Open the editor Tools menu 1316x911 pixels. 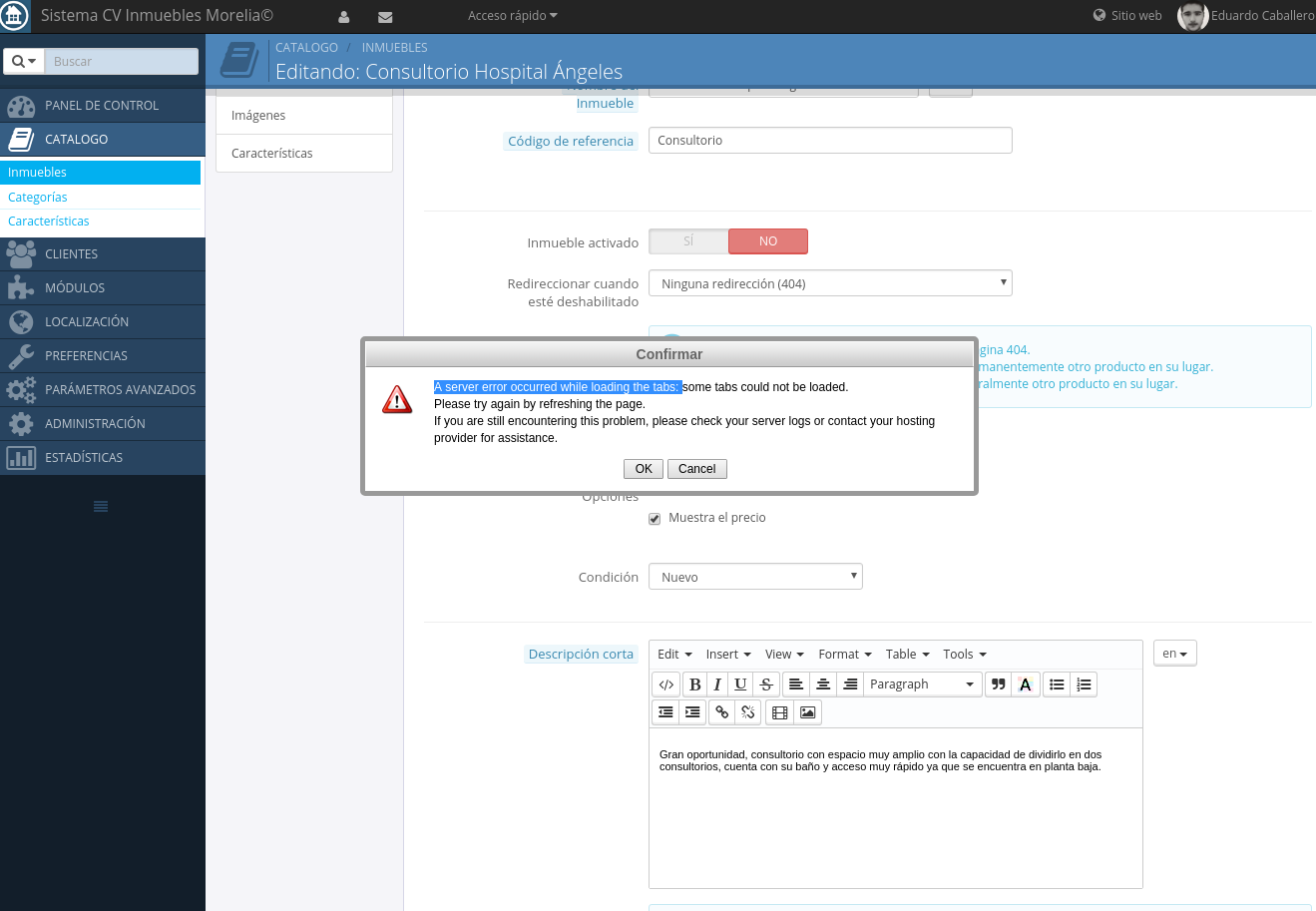tap(965, 655)
